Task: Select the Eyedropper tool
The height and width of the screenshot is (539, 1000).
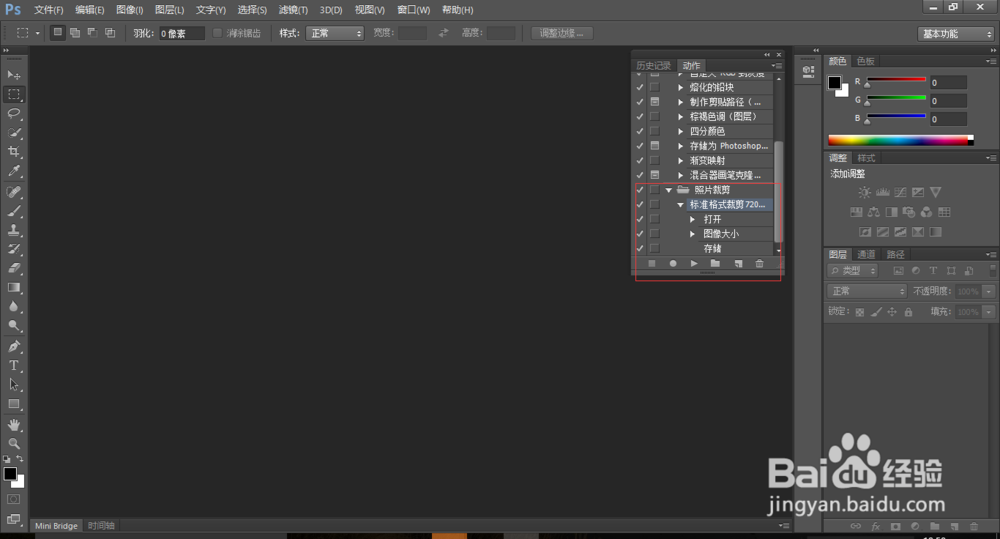Action: 13,170
